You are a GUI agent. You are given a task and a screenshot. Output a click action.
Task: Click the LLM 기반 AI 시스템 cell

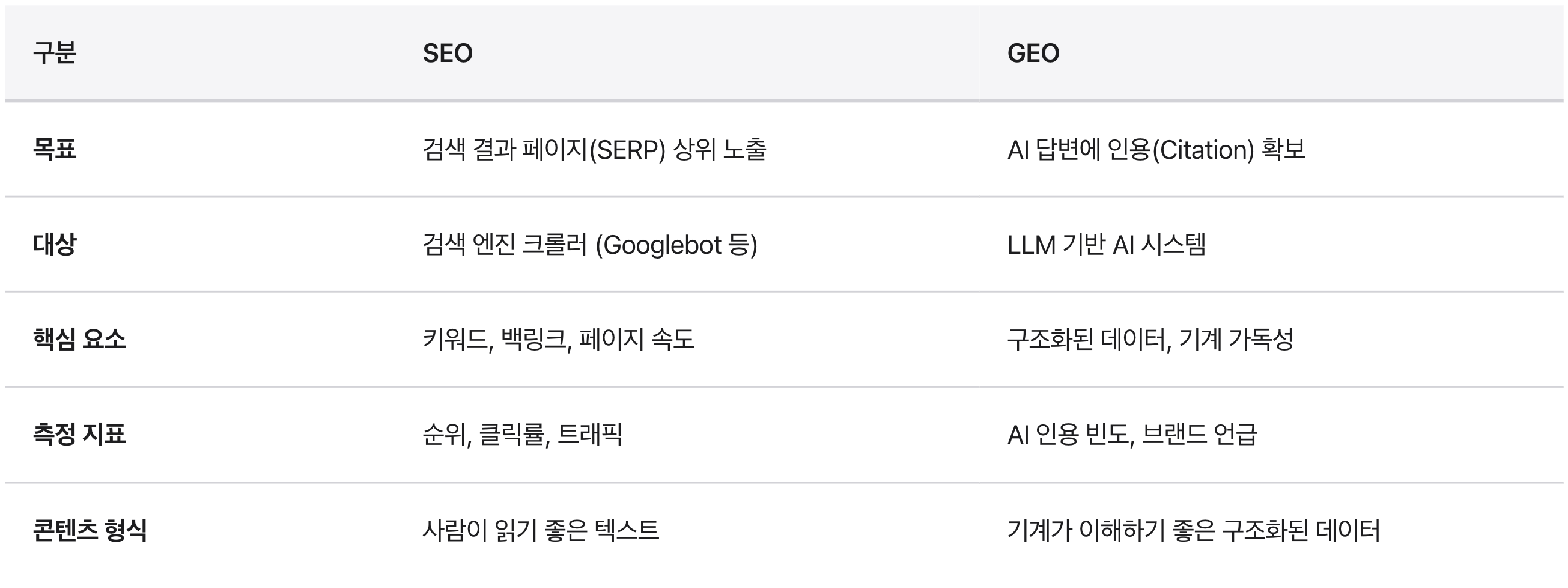1106,244
